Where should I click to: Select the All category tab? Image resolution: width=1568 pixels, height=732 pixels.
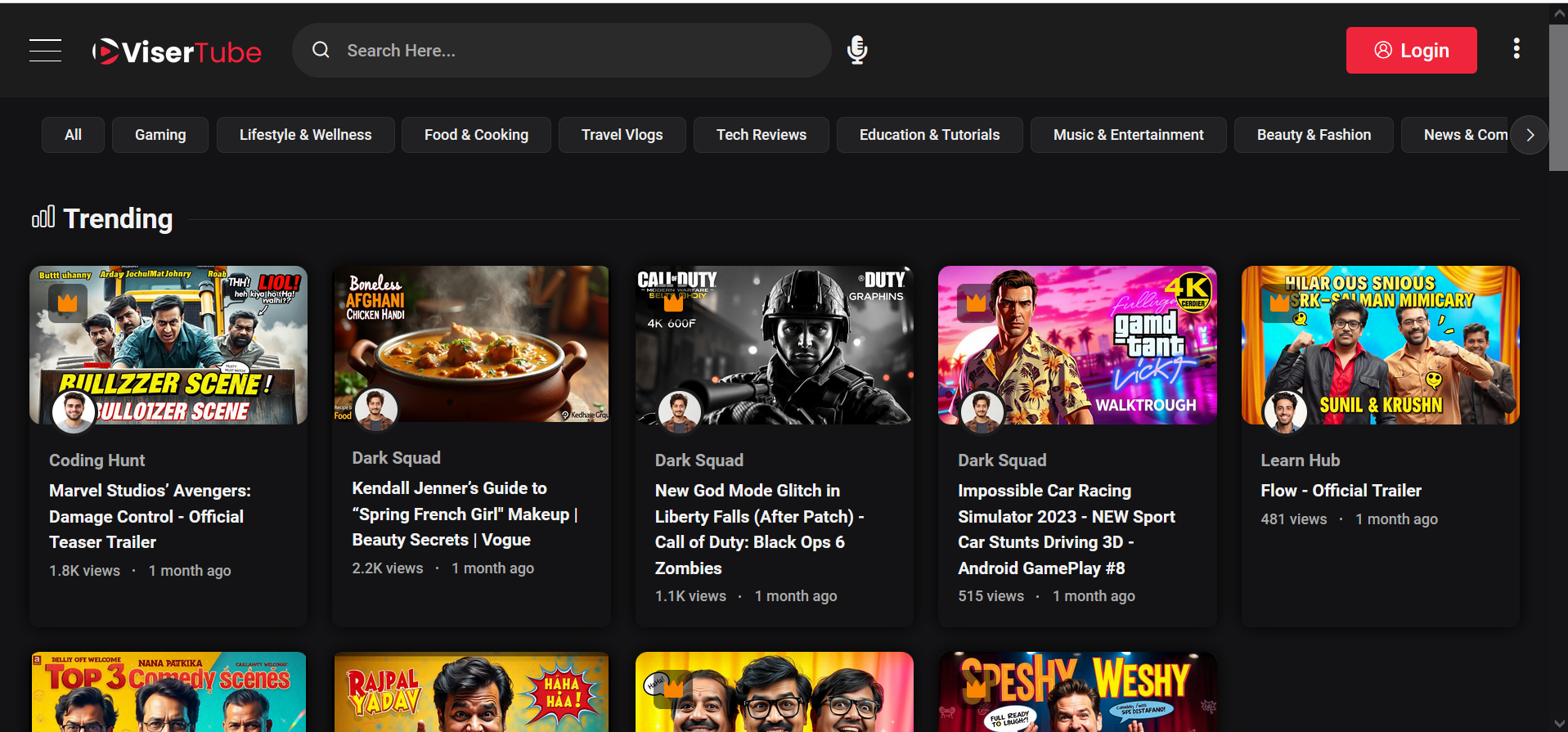[x=73, y=135]
